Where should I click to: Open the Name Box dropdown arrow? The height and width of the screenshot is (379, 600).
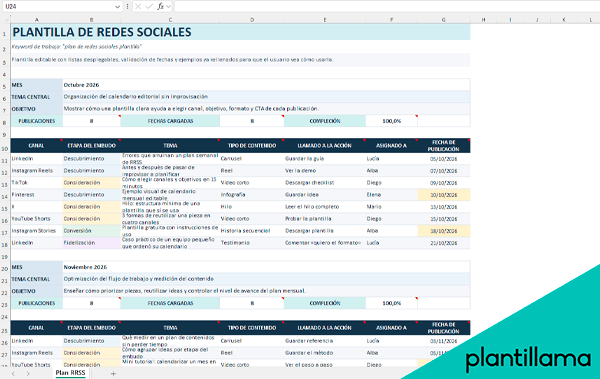coord(117,7)
